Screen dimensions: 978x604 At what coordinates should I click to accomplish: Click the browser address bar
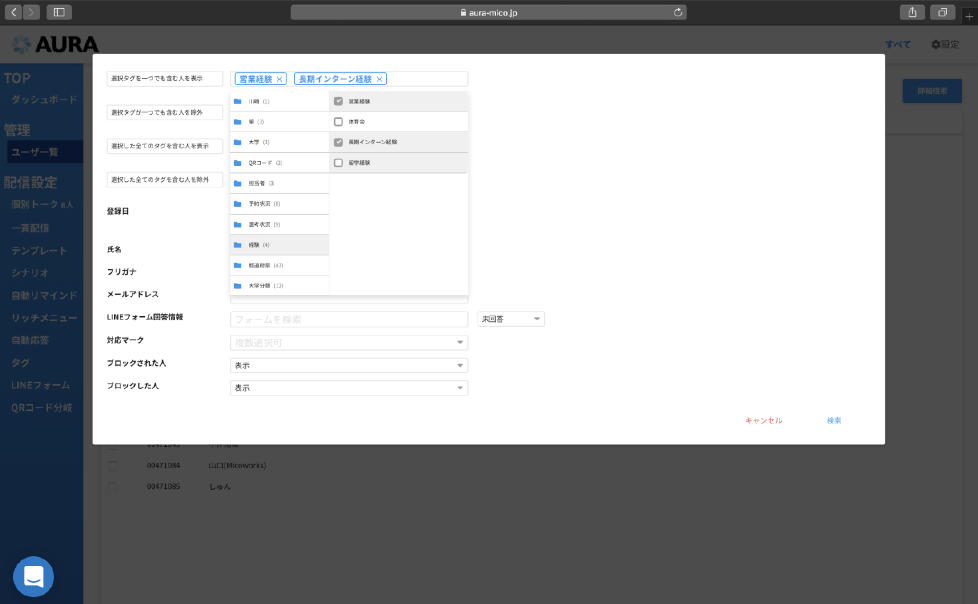point(488,12)
